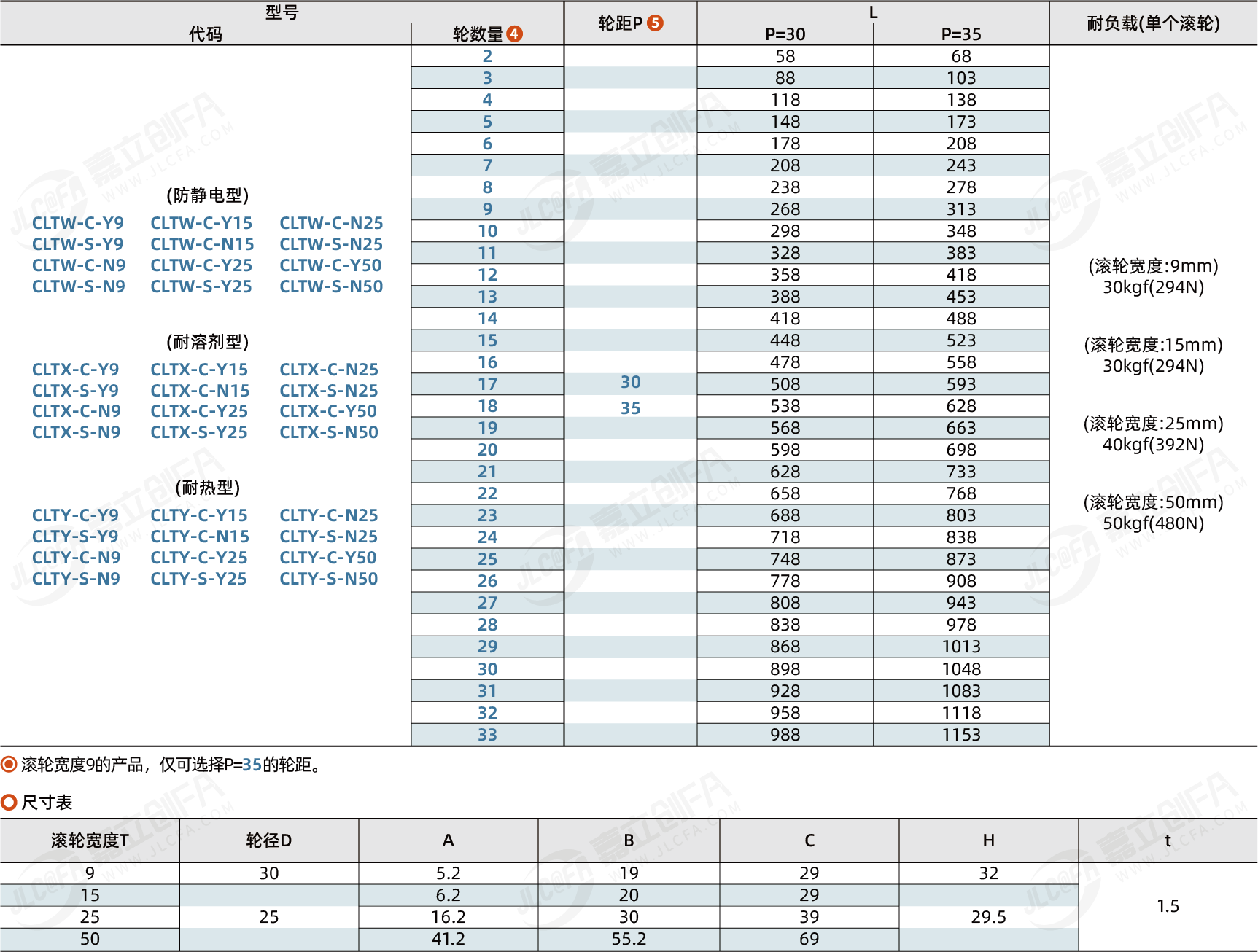Screen dimensions: 1258x952
Task: Choose model code CLTY-S-Y25
Action: pos(199,579)
